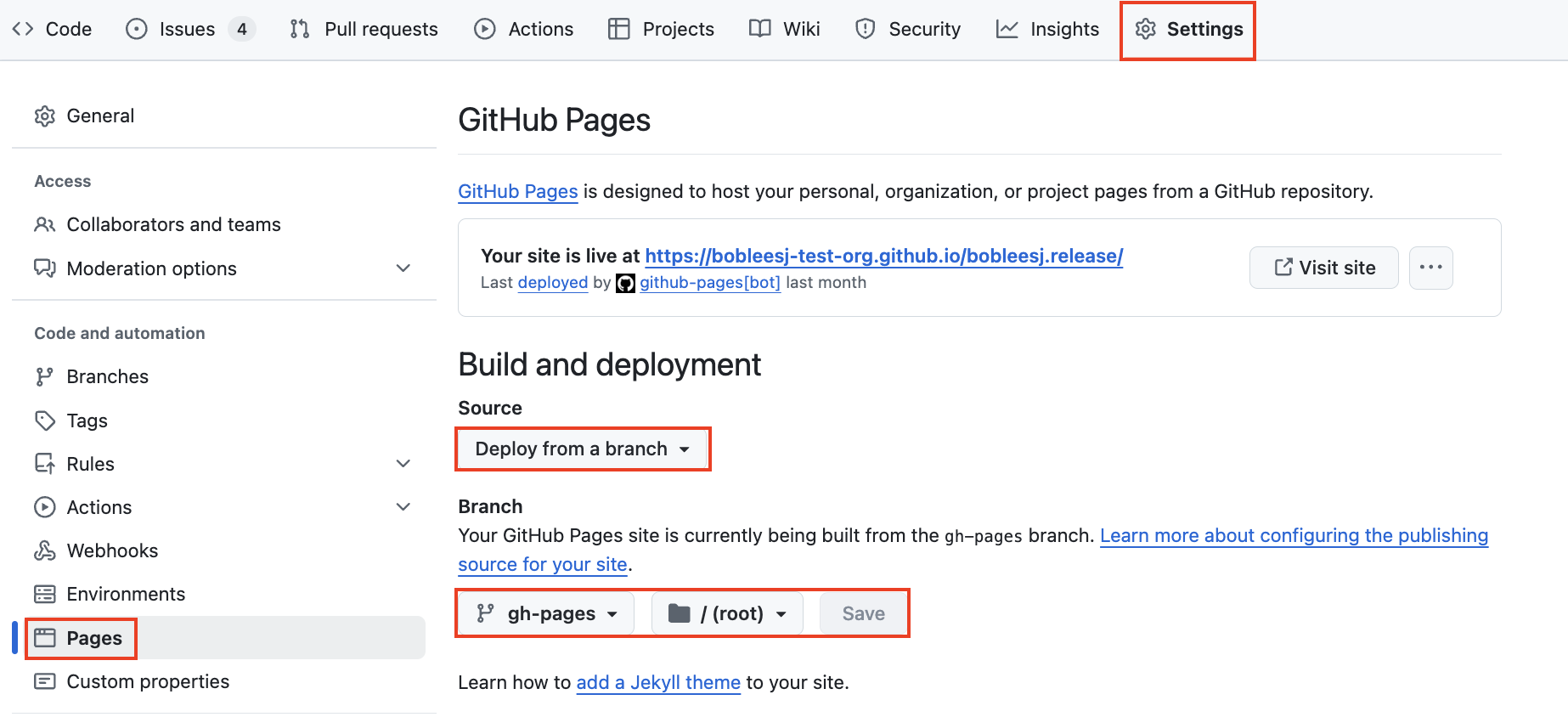Click the external link icon on Visit site

click(x=1283, y=267)
